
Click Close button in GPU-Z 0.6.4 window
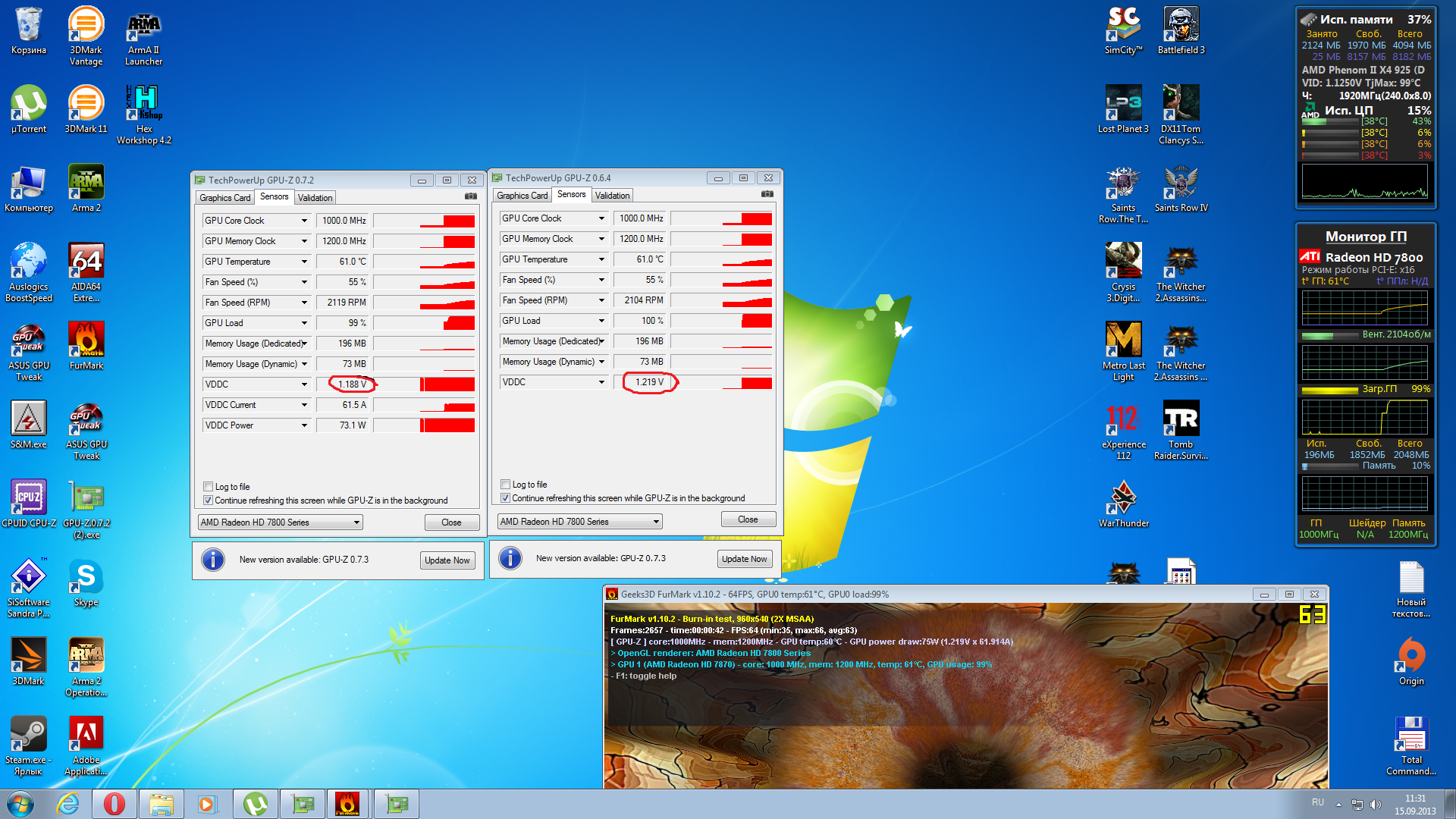748,519
